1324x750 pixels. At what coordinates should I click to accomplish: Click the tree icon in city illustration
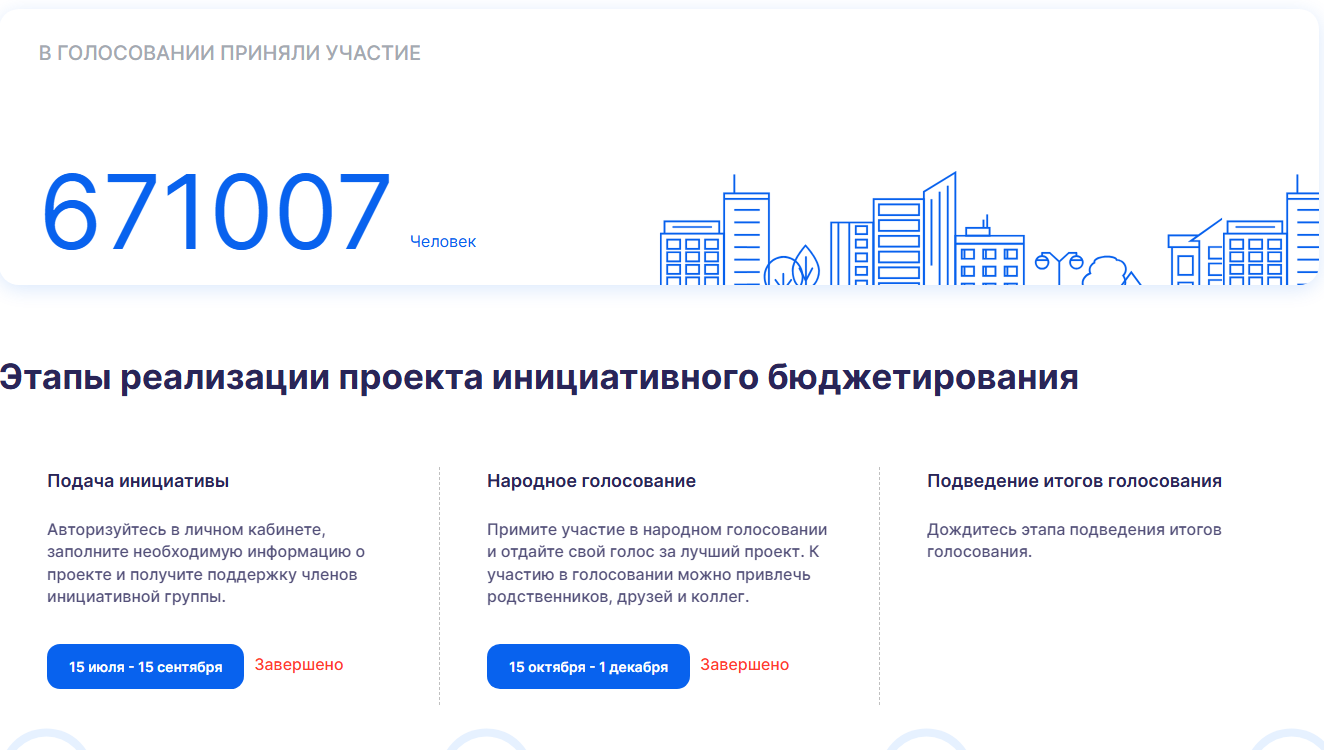[x=803, y=266]
